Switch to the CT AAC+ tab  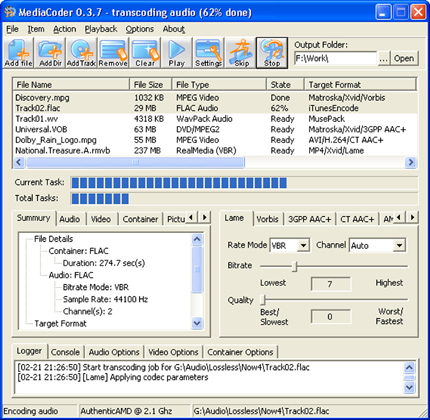pyautogui.click(x=357, y=219)
